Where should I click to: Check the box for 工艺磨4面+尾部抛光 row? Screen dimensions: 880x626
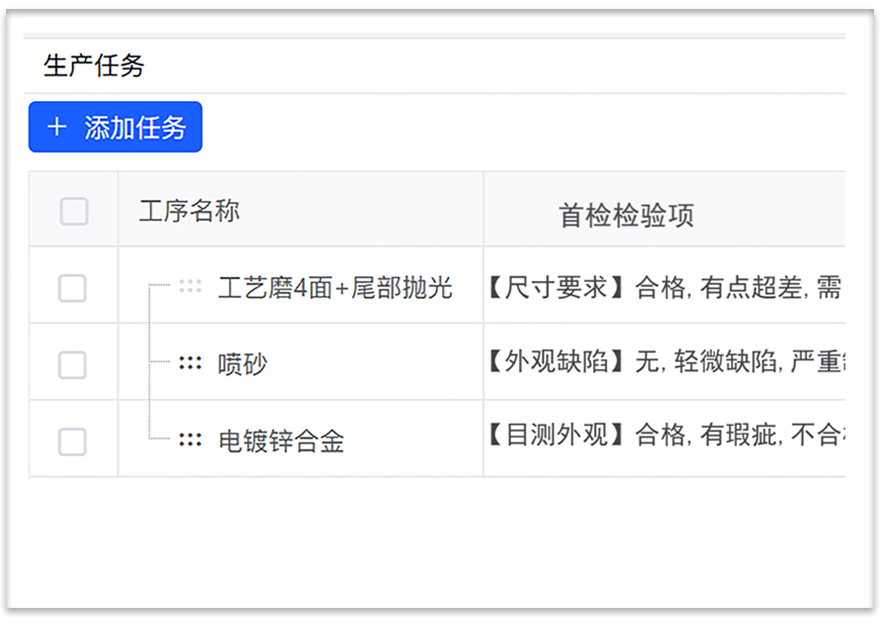tap(72, 288)
